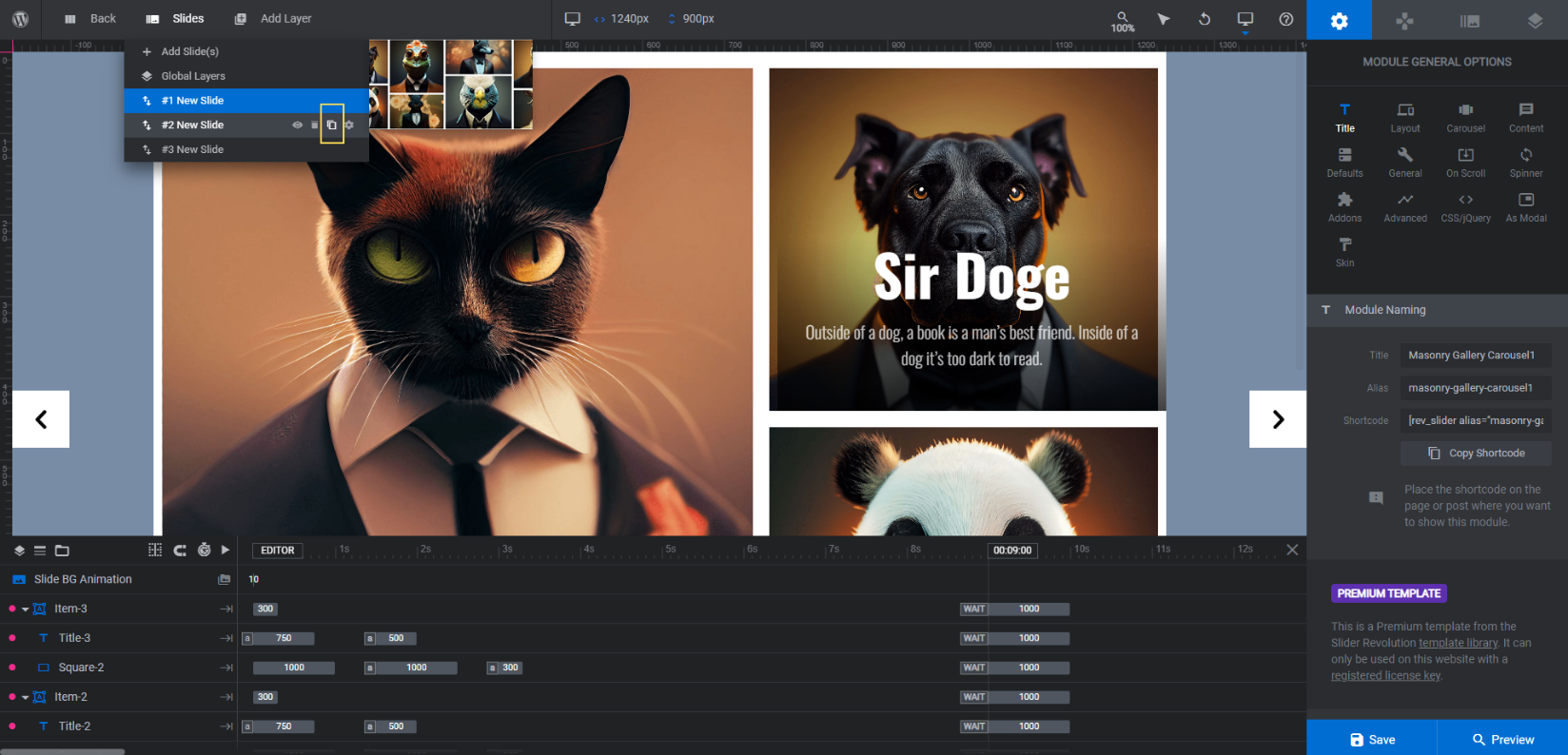
Task: Open settings gear for slide #2
Action: pyautogui.click(x=349, y=125)
